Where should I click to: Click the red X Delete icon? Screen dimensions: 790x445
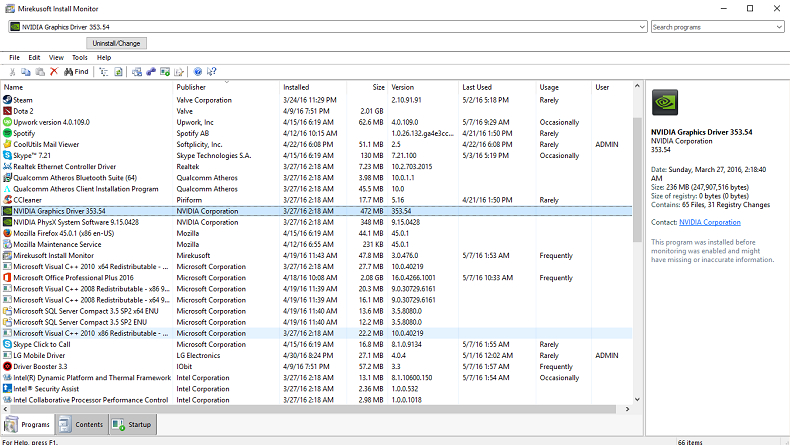(54, 72)
